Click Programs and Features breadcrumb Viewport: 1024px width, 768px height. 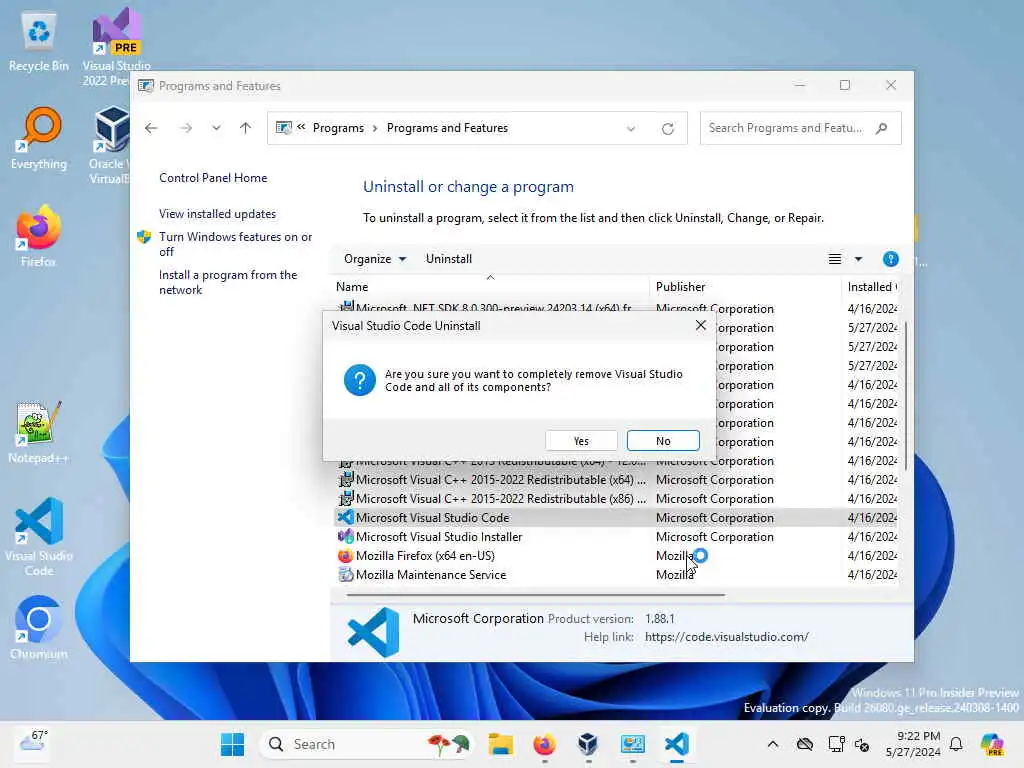[x=447, y=128]
